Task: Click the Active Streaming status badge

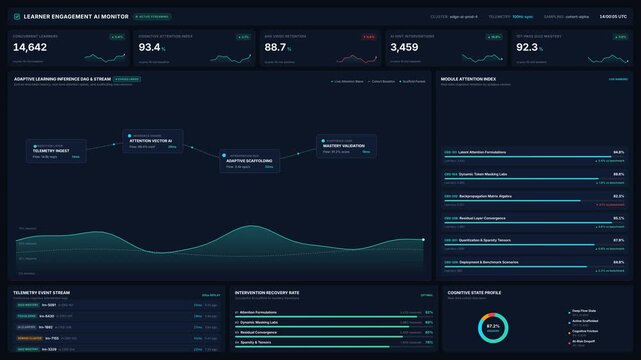Action: pos(152,17)
